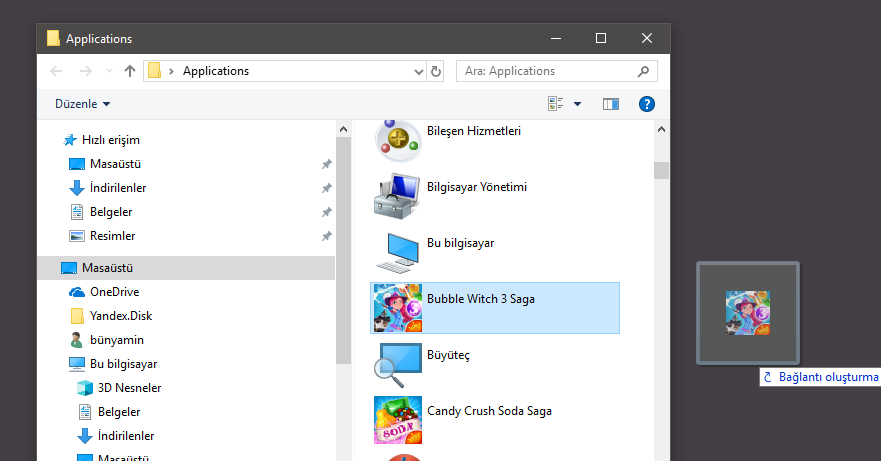The height and width of the screenshot is (461, 881).
Task: Open recent locations dropdown arrow
Action: 109,71
